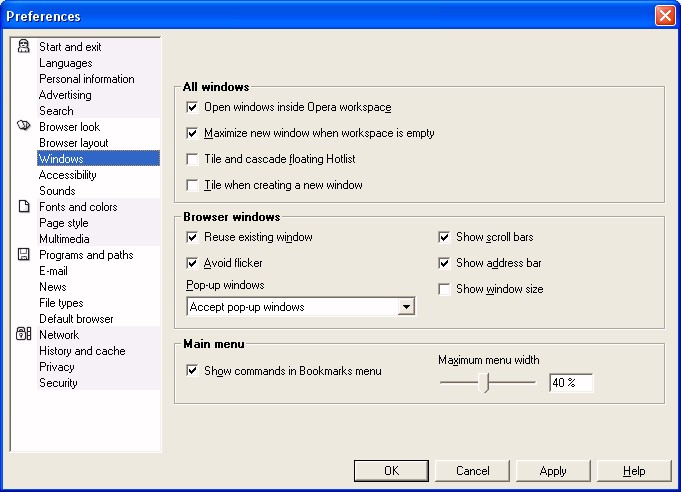Click the 40 % menu width field
Screen dimensions: 681x492
tap(571, 383)
